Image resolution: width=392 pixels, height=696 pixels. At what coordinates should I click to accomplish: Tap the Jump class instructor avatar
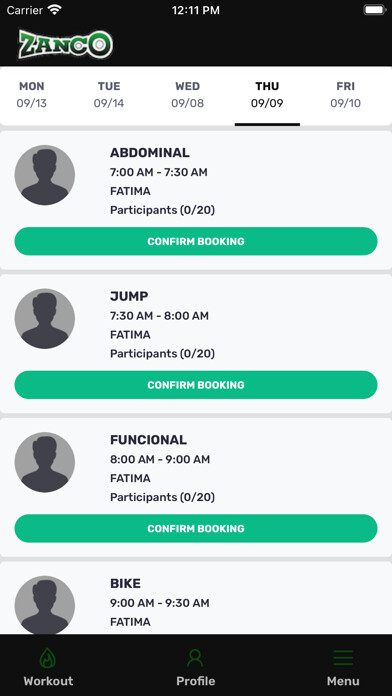pyautogui.click(x=45, y=319)
